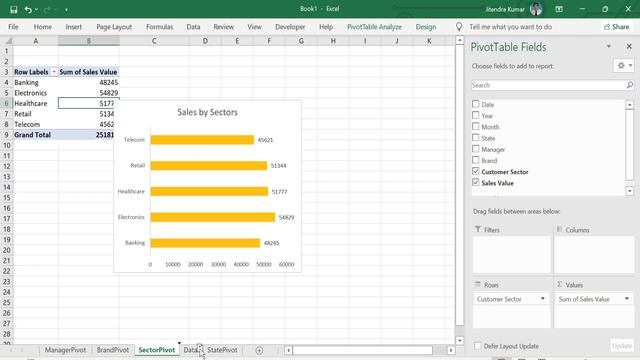Open Ribbon Display Options icon
This screenshot has height=360, width=640.
559,9
